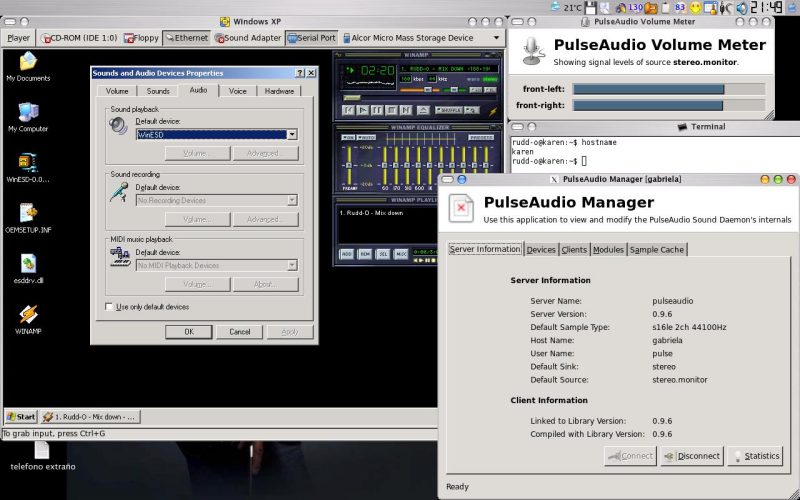This screenshot has height=500, width=800.
Task: Switch to Hardware tab
Action: (279, 91)
